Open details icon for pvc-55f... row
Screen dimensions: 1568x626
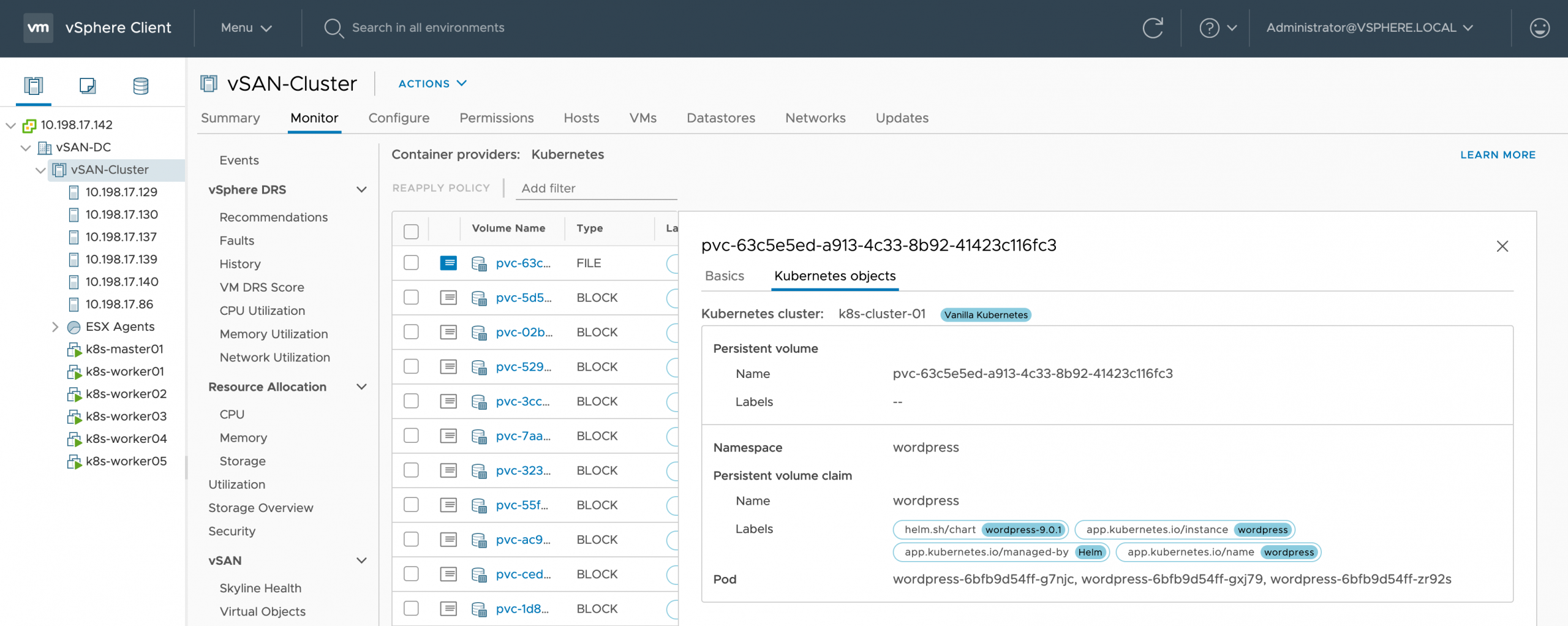click(448, 505)
